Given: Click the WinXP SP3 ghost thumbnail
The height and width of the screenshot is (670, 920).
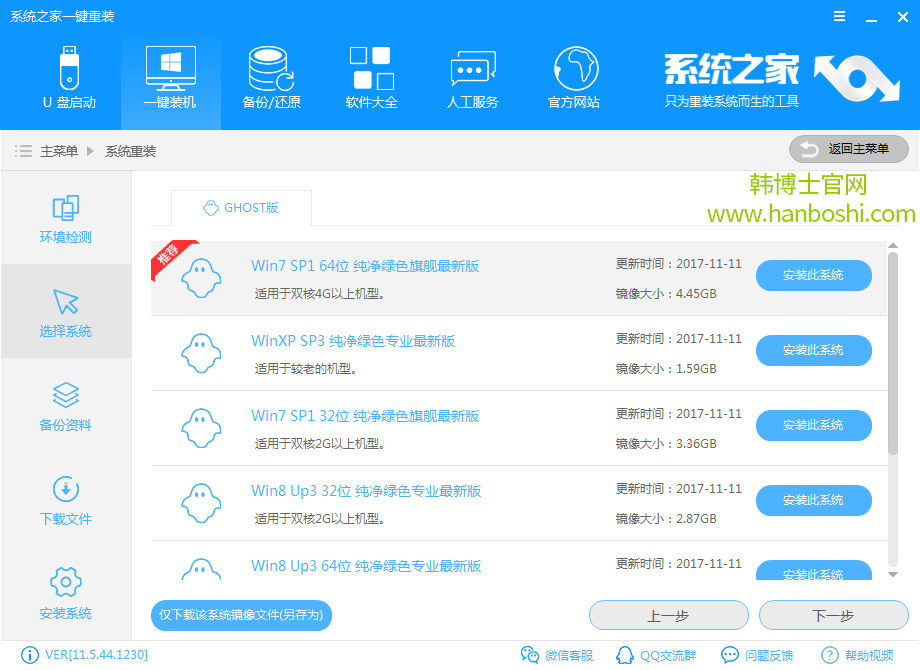Looking at the screenshot, I should 201,353.
